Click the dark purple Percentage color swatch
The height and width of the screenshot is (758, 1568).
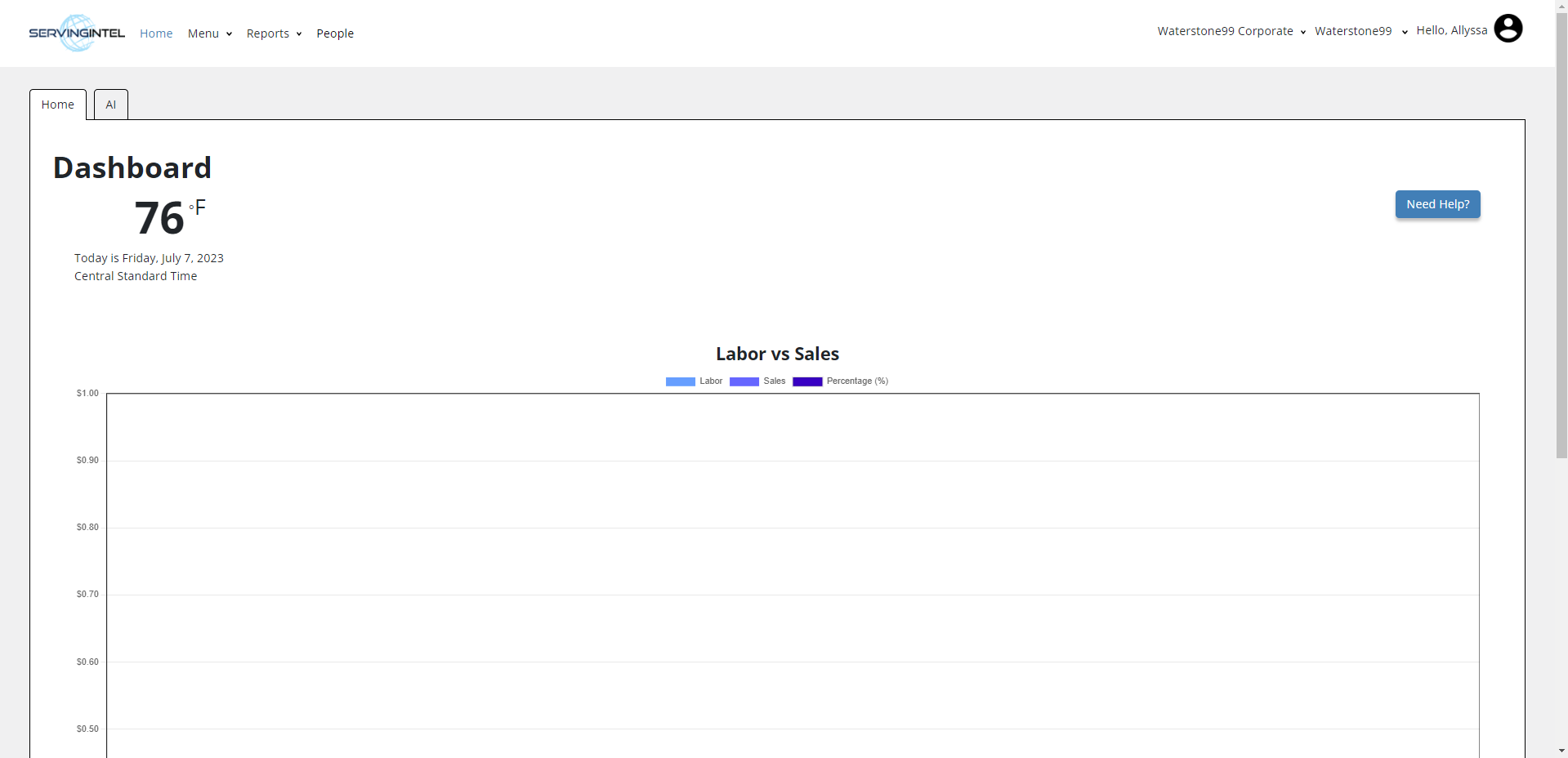807,381
